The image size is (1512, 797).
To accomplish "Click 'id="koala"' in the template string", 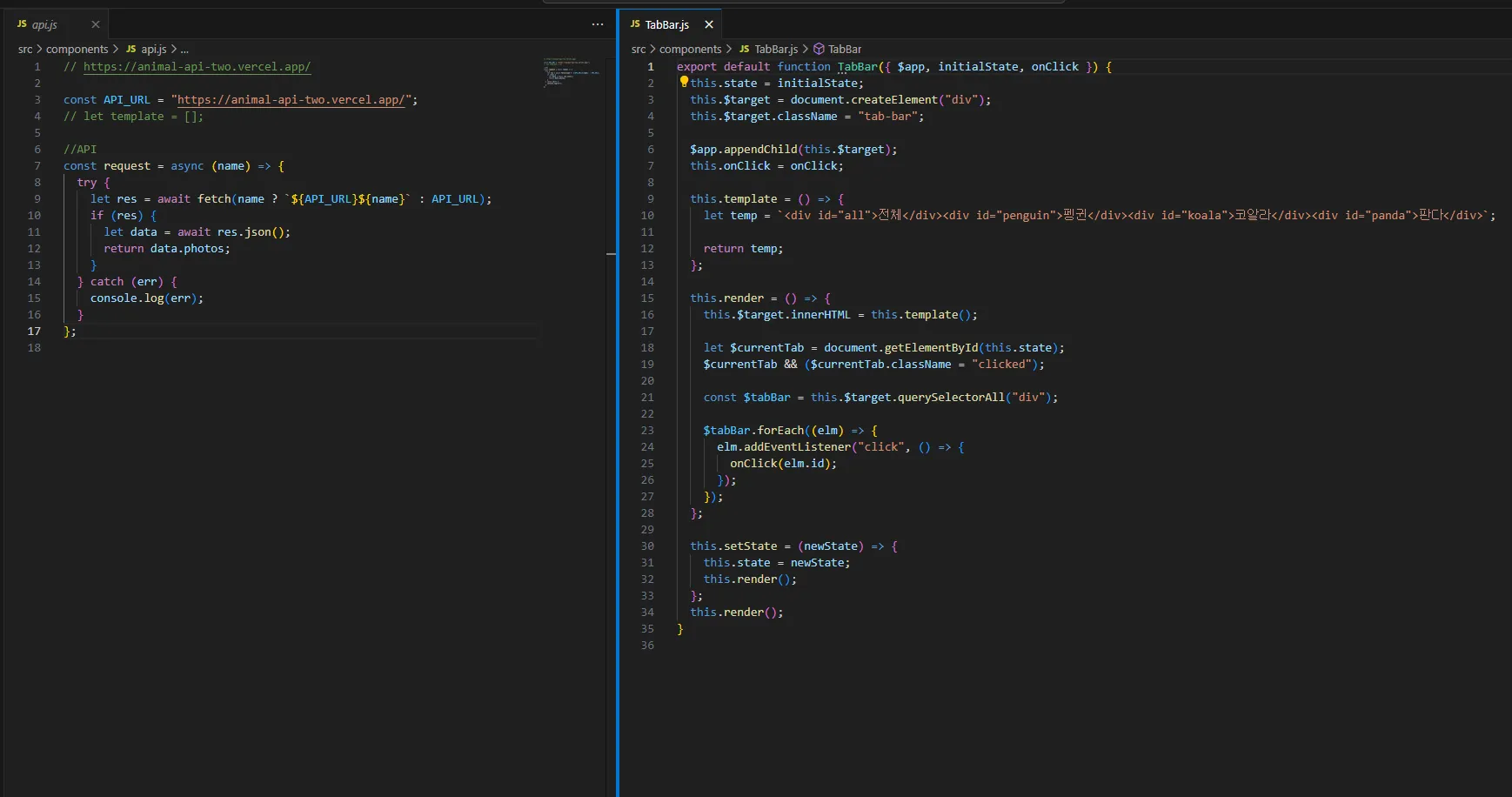I will pos(1190,216).
